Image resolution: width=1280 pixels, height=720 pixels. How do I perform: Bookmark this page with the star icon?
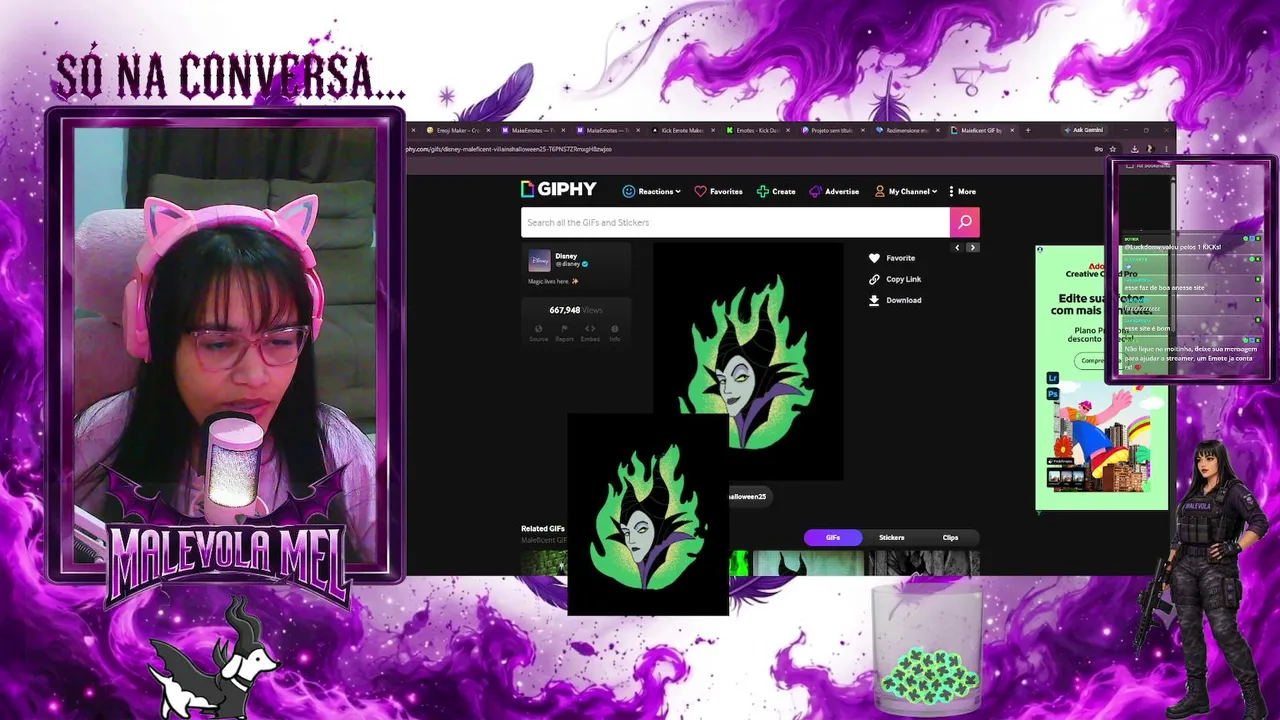pyautogui.click(x=1112, y=149)
